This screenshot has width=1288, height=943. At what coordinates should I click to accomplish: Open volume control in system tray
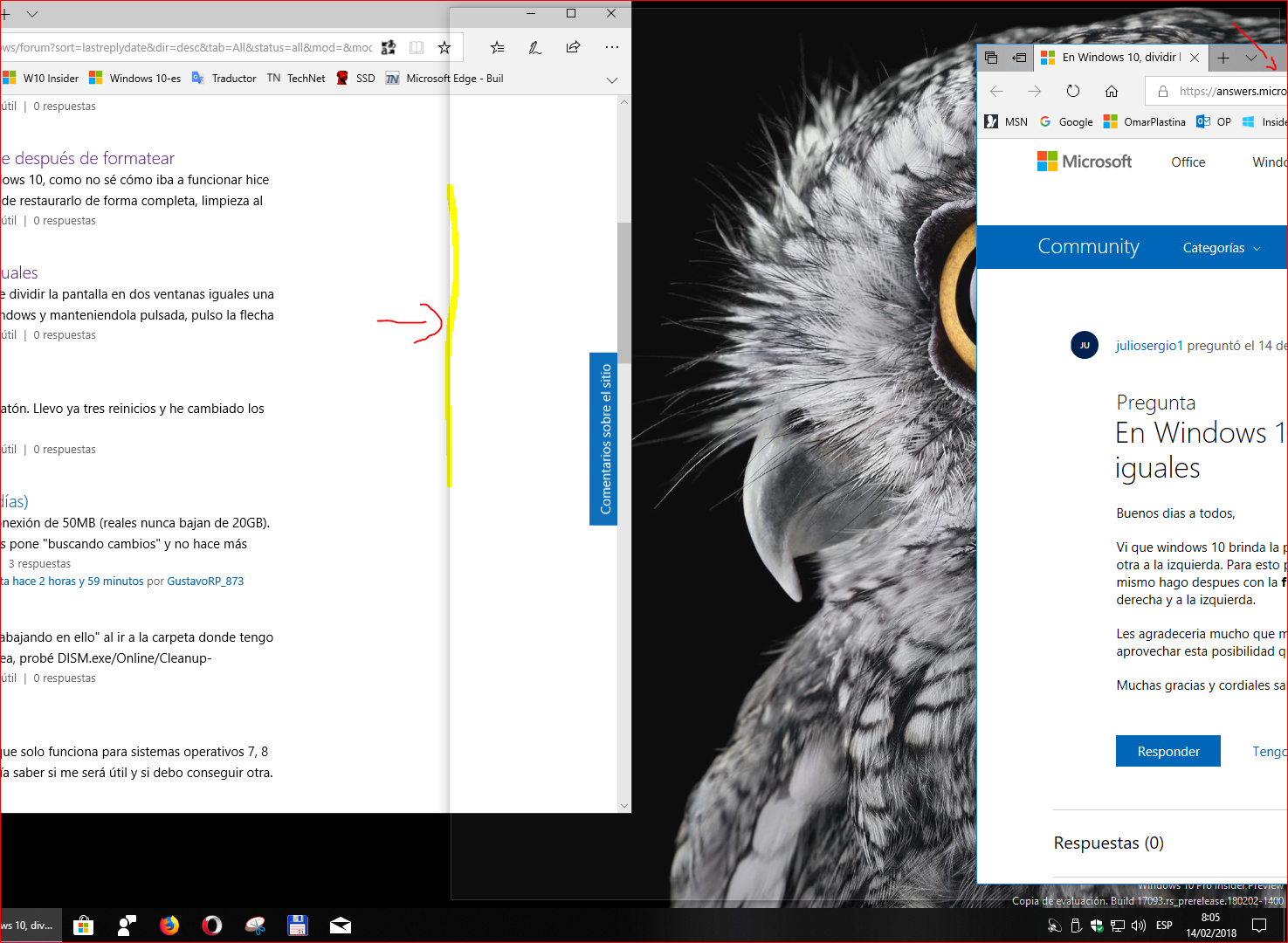coord(1139,926)
